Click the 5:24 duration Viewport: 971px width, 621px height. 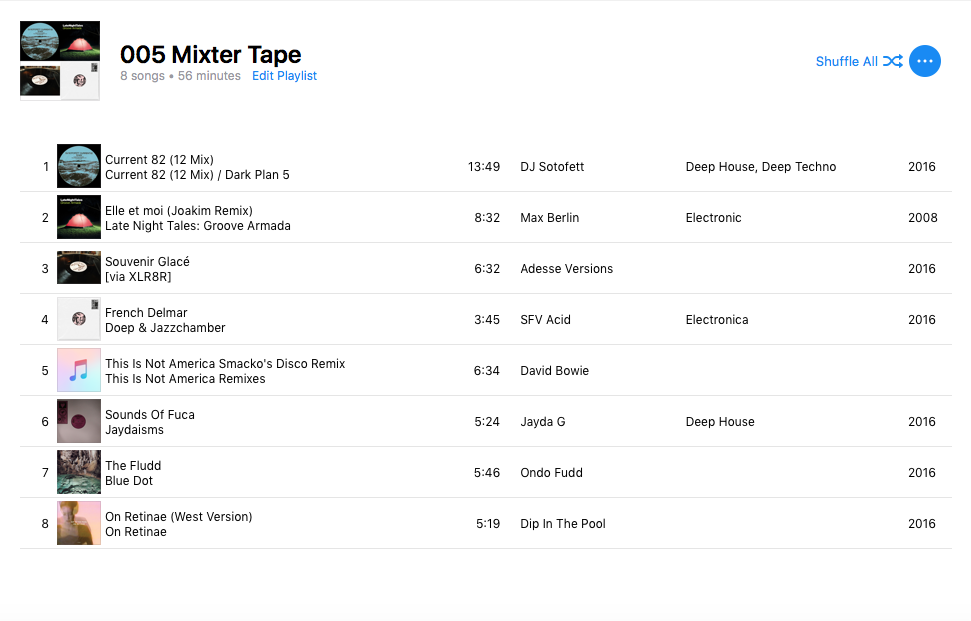pyautogui.click(x=487, y=422)
